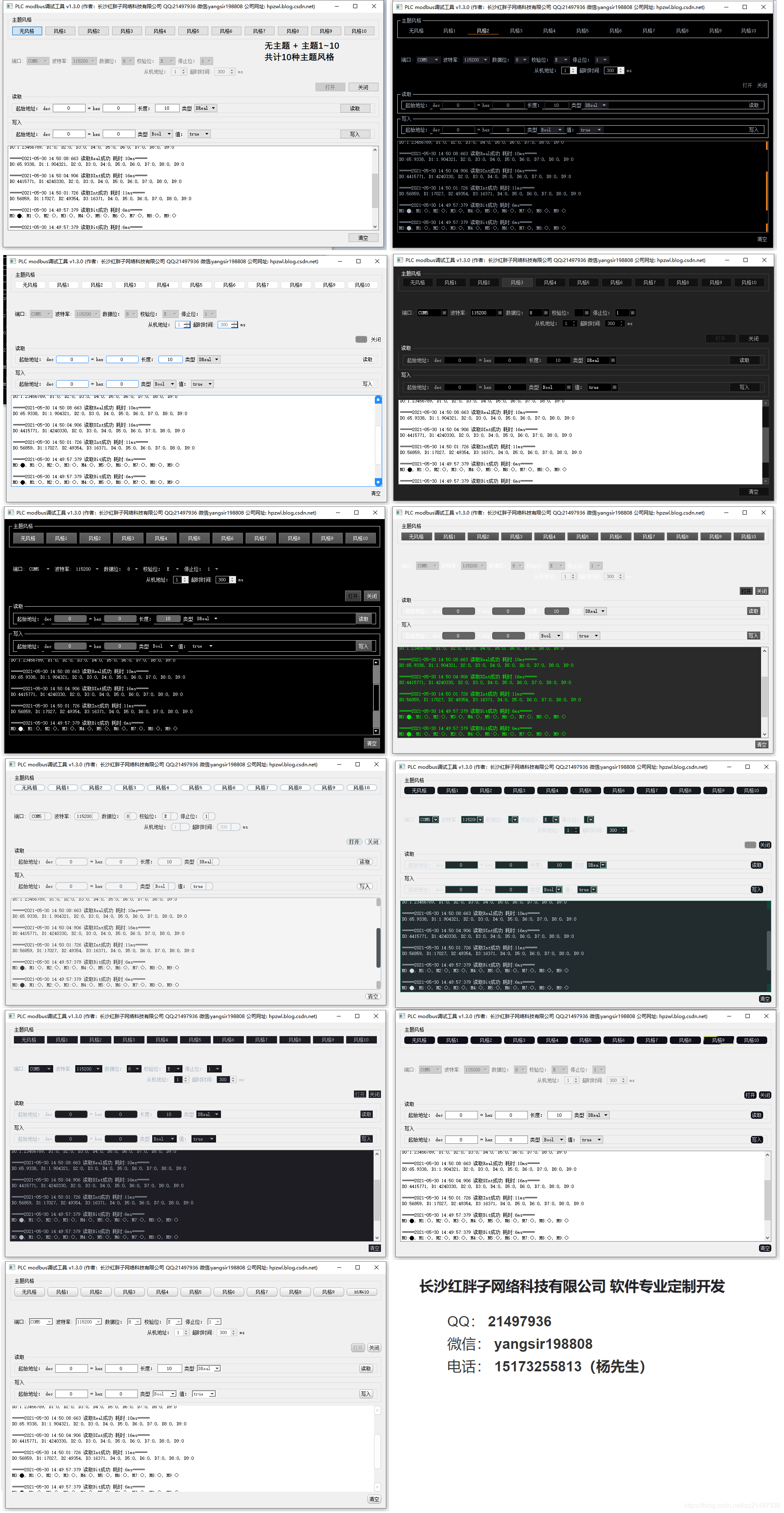Click 超时时间 stepper in blue-outlined window
This screenshot has height=1513, width=784.
(x=228, y=325)
